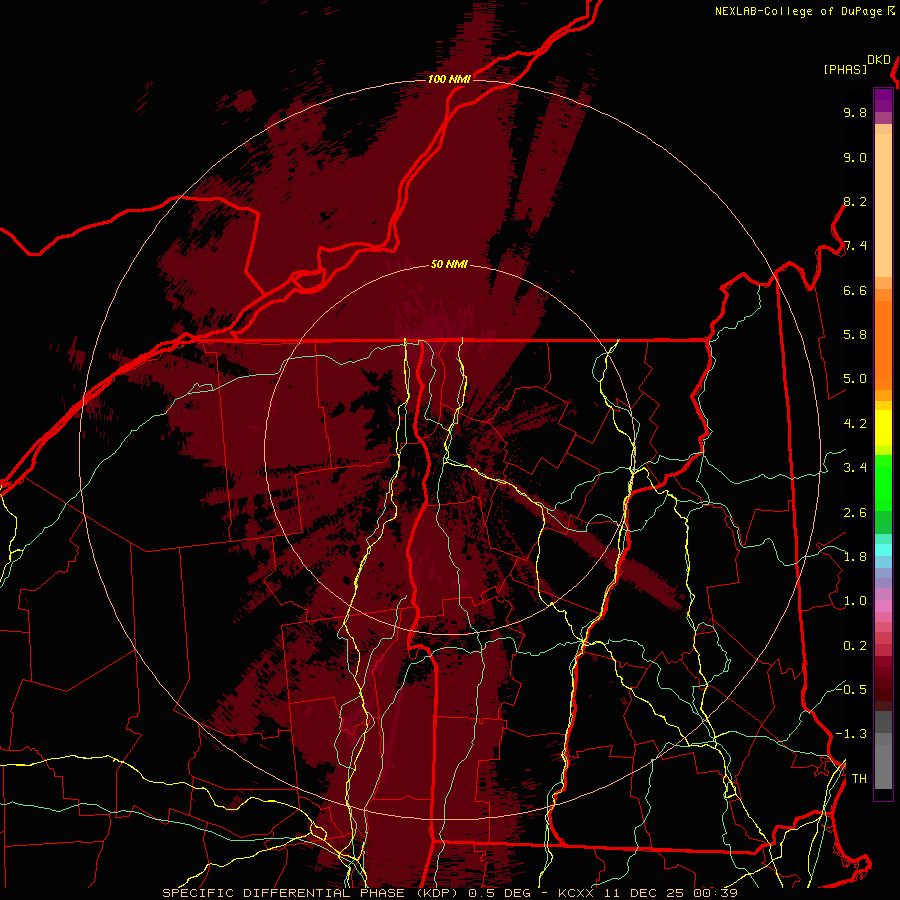The width and height of the screenshot is (900, 900).
Task: Pick the orange color bar segment
Action: 883,344
